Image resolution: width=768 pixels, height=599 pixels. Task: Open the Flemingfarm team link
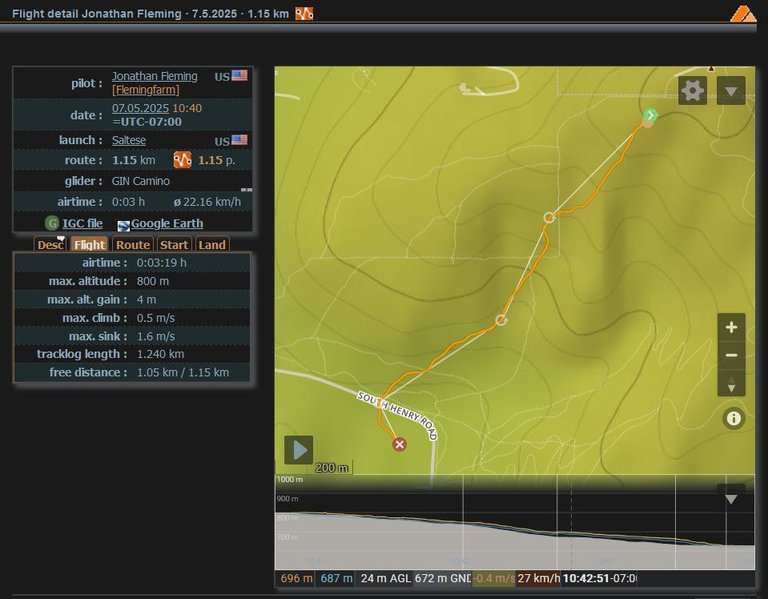click(145, 90)
